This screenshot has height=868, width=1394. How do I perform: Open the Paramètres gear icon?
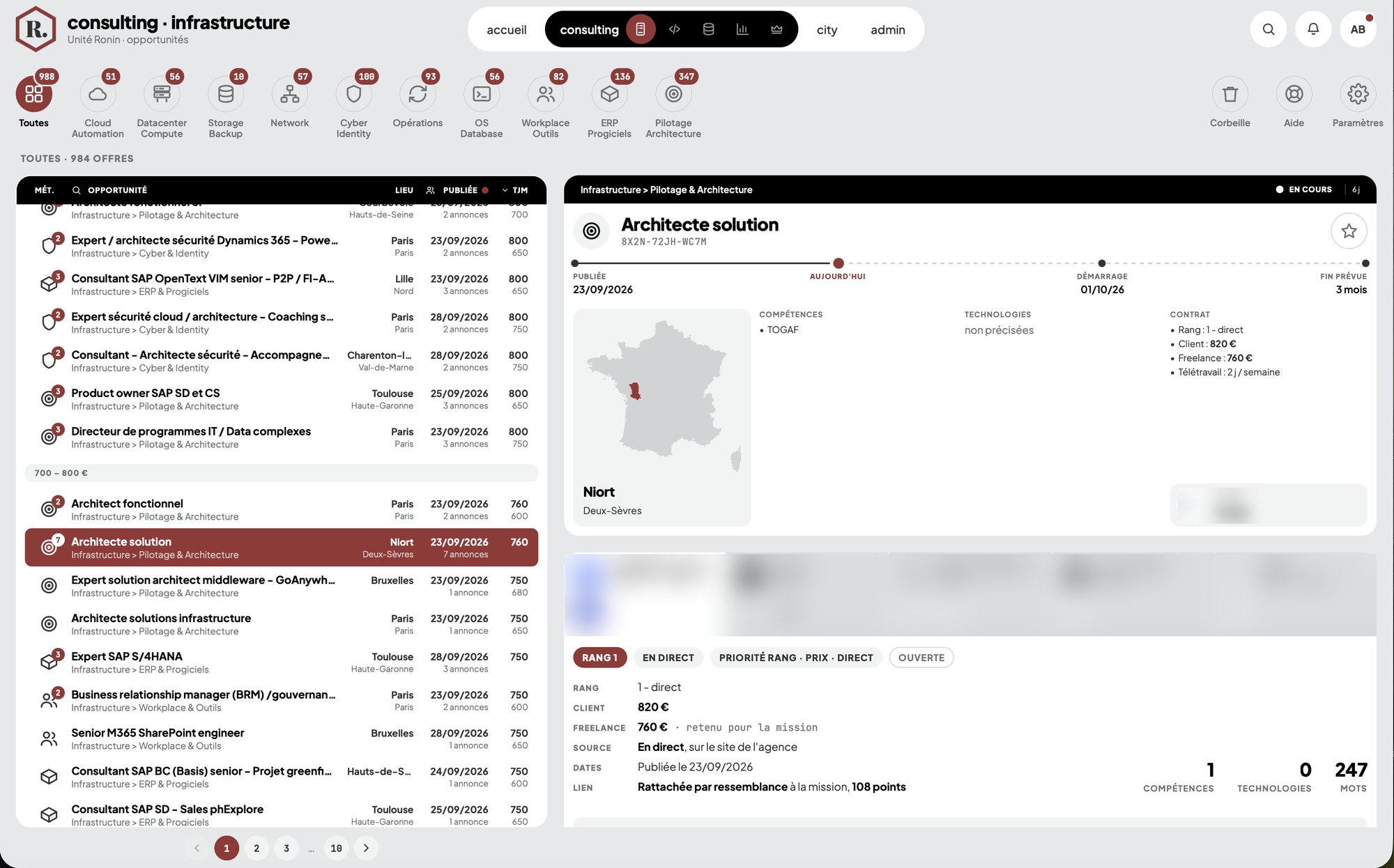(1358, 93)
